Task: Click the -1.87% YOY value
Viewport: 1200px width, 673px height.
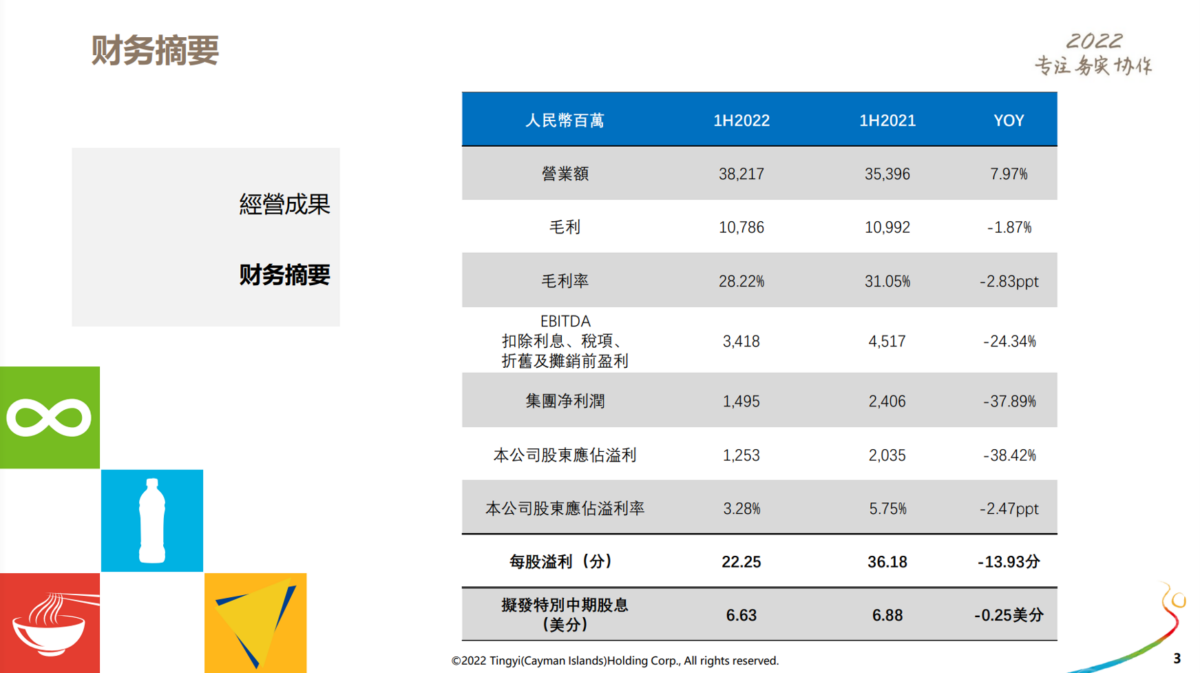Action: point(1009,227)
